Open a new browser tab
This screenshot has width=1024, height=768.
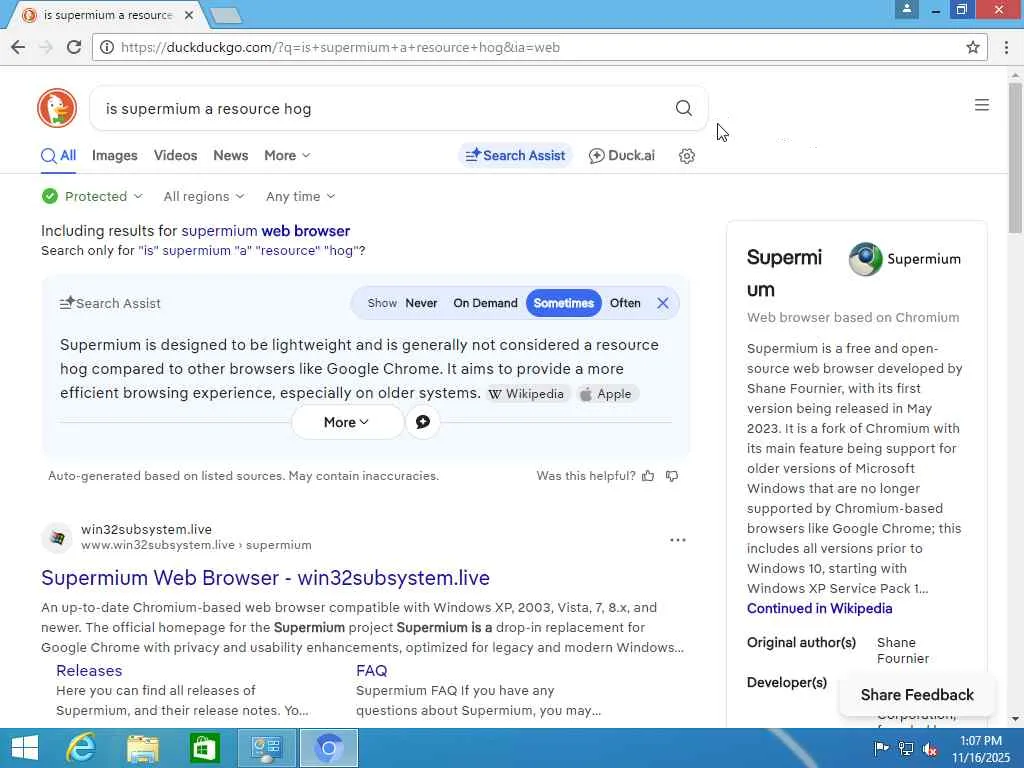(226, 15)
